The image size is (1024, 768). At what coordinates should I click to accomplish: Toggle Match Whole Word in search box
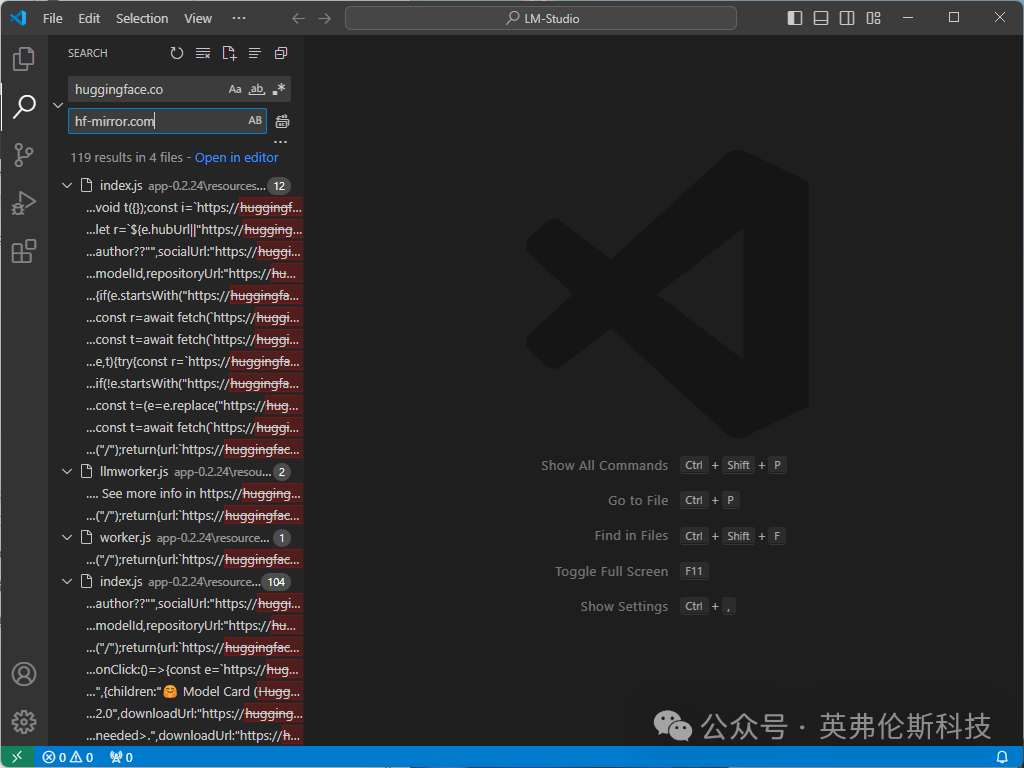(257, 89)
